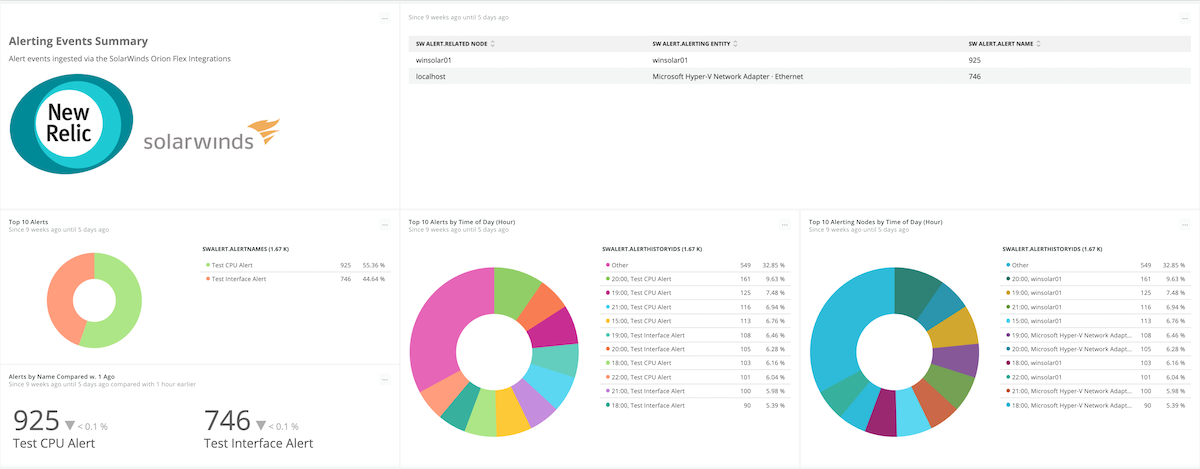Open the alert table widget ellipsis menu
Image resolution: width=1200 pixels, height=469 pixels.
[1185, 19]
